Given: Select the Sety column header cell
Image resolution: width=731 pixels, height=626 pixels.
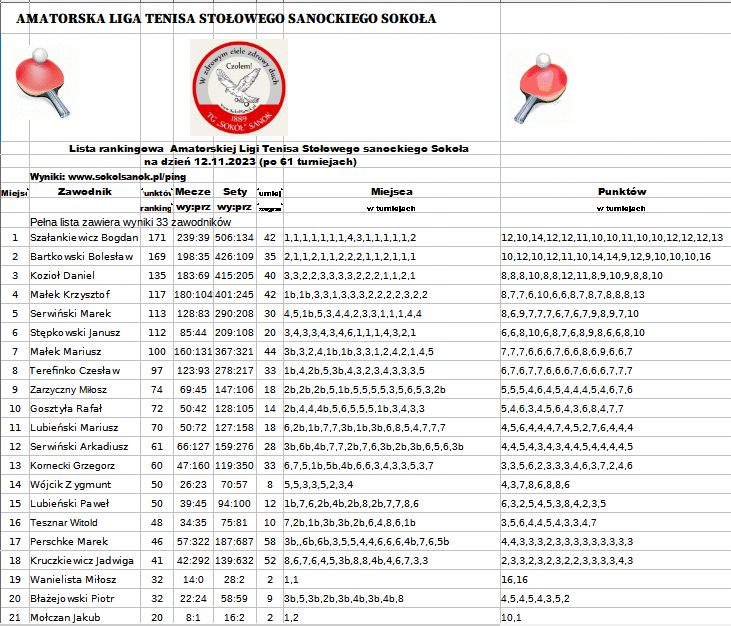Looking at the screenshot, I should (235, 192).
